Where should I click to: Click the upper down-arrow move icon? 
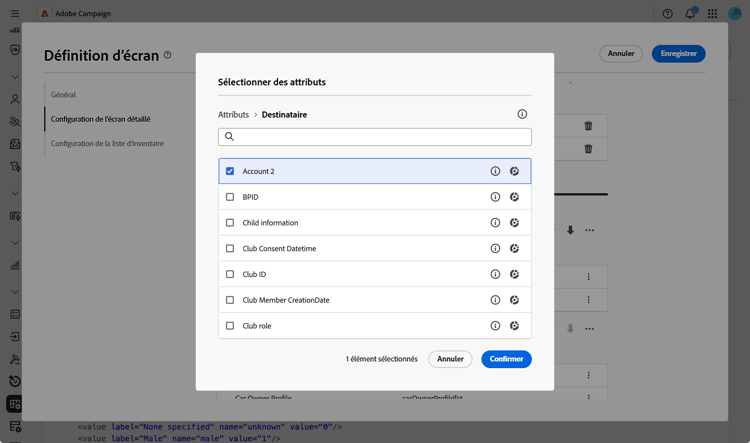coord(570,230)
